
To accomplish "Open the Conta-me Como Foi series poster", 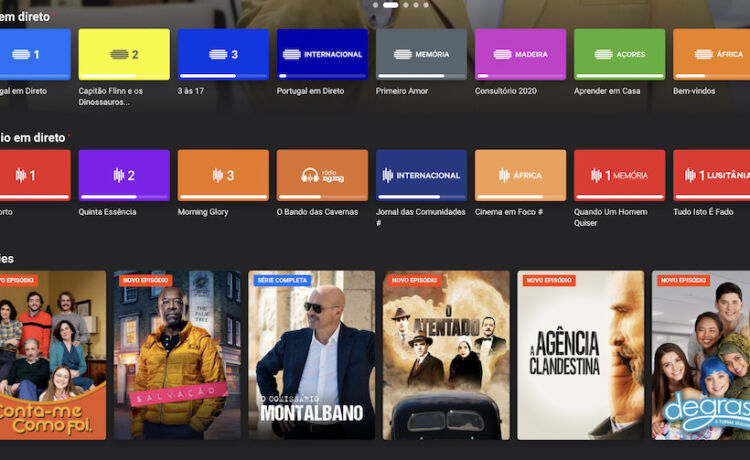I will tap(53, 355).
